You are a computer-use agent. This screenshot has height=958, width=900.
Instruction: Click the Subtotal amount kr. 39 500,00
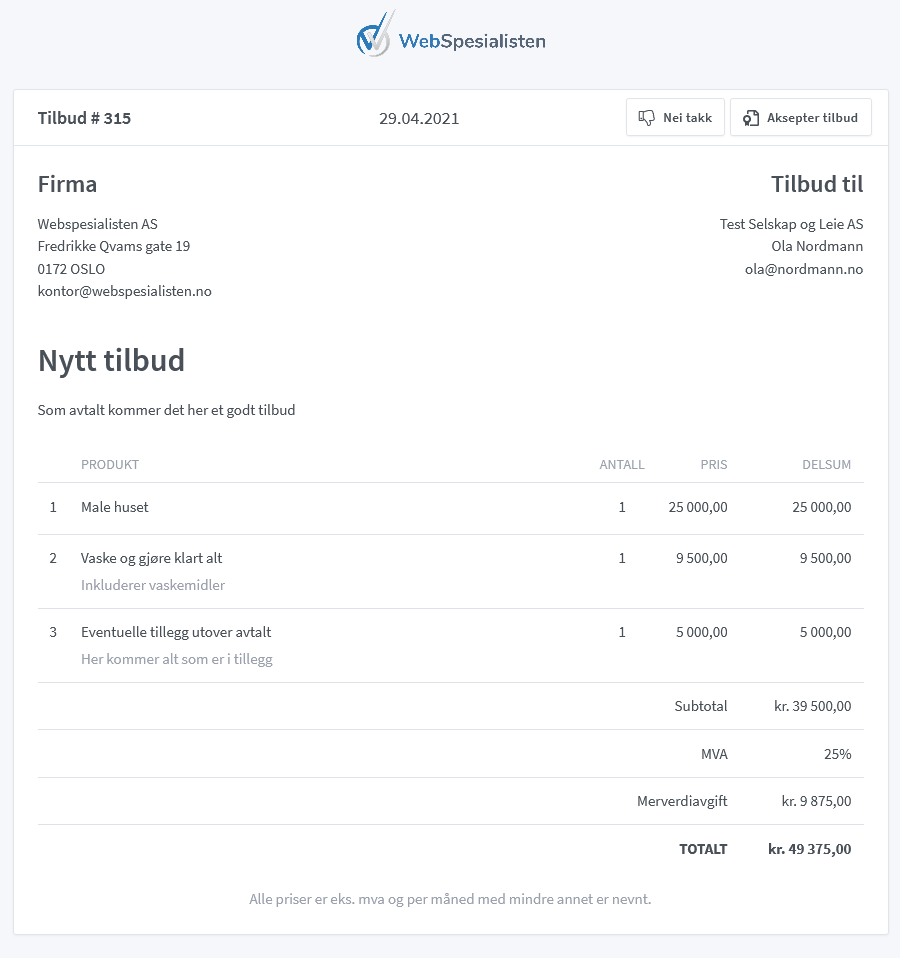[x=812, y=706]
